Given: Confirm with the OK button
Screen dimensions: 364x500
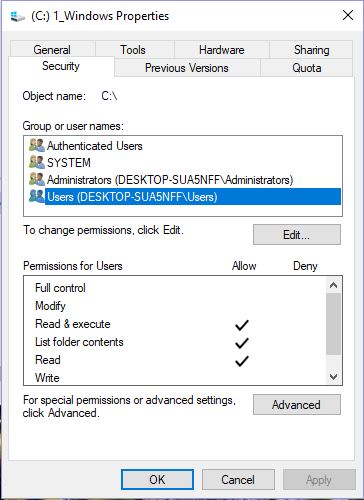Looking at the screenshot, I should point(157,480).
